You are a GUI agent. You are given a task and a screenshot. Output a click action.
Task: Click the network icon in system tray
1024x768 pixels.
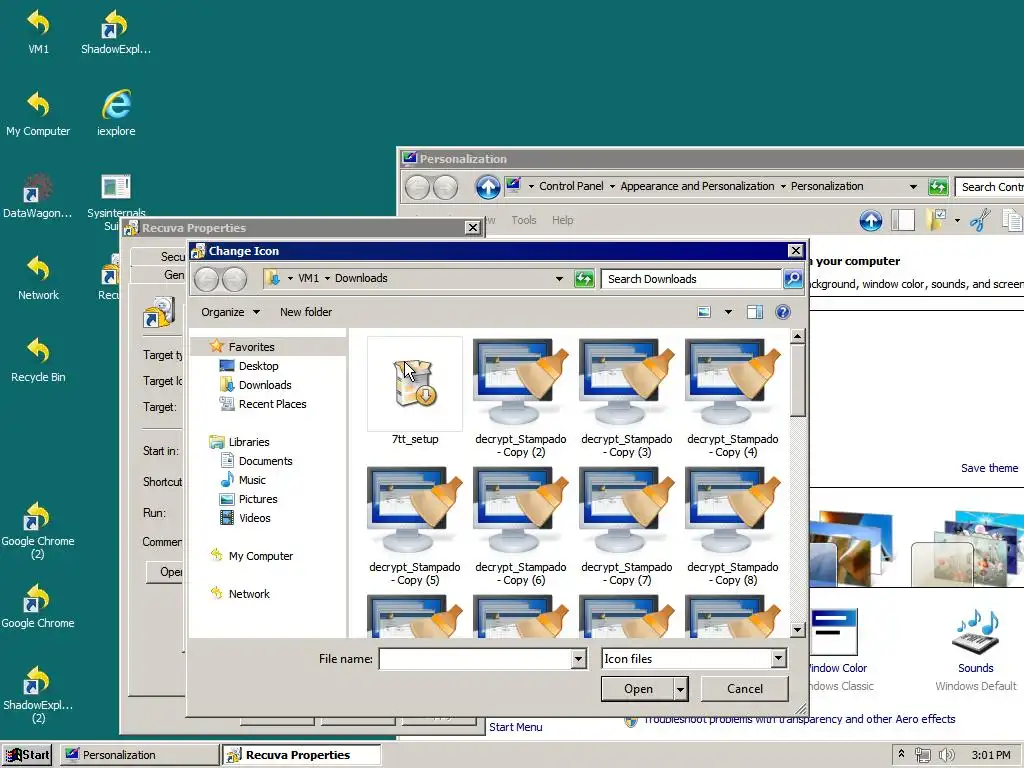(923, 755)
